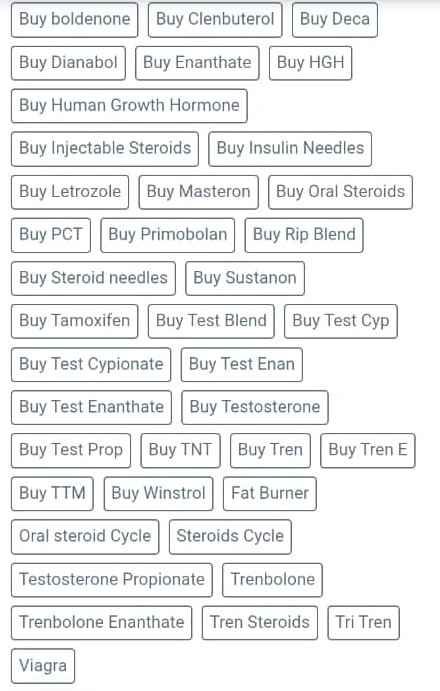The height and width of the screenshot is (691, 440).
Task: Click the Trenbolone tag
Action: pyautogui.click(x=272, y=580)
